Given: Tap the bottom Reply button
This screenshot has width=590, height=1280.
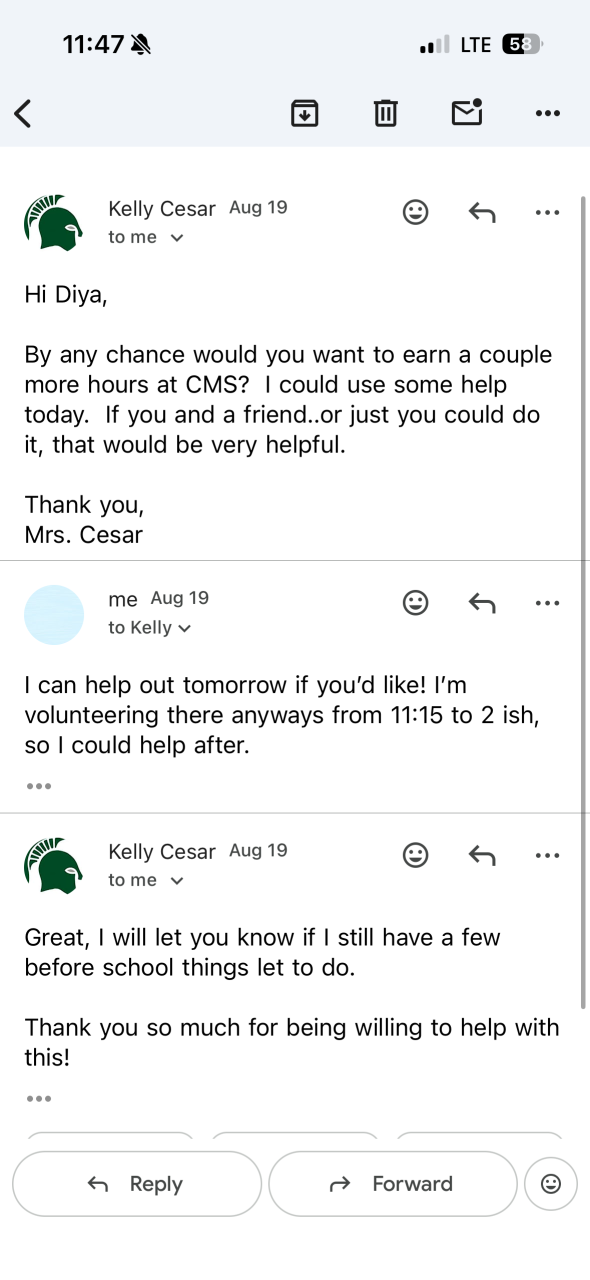Looking at the screenshot, I should (137, 1184).
